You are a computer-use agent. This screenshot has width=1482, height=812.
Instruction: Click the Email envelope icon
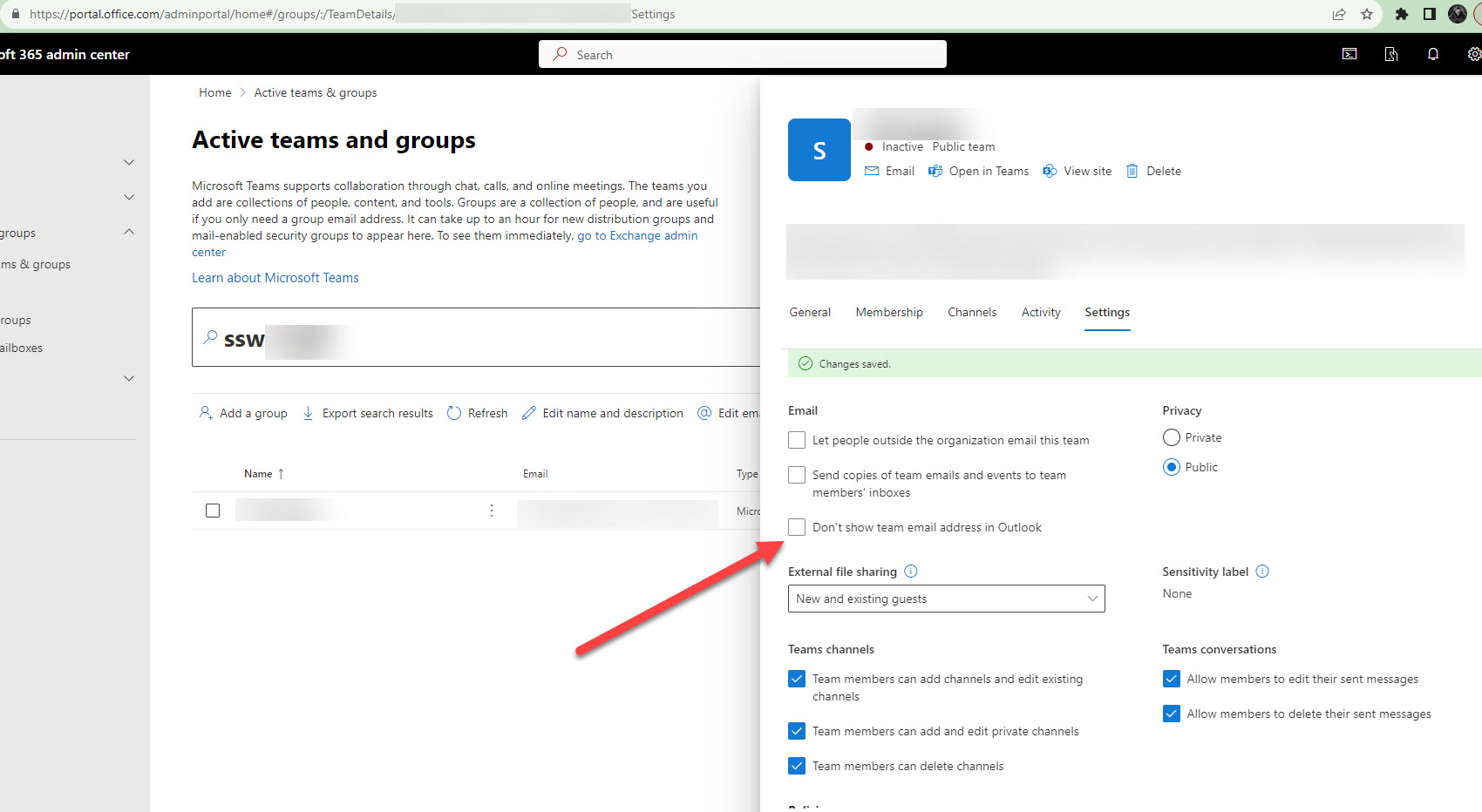coord(872,171)
